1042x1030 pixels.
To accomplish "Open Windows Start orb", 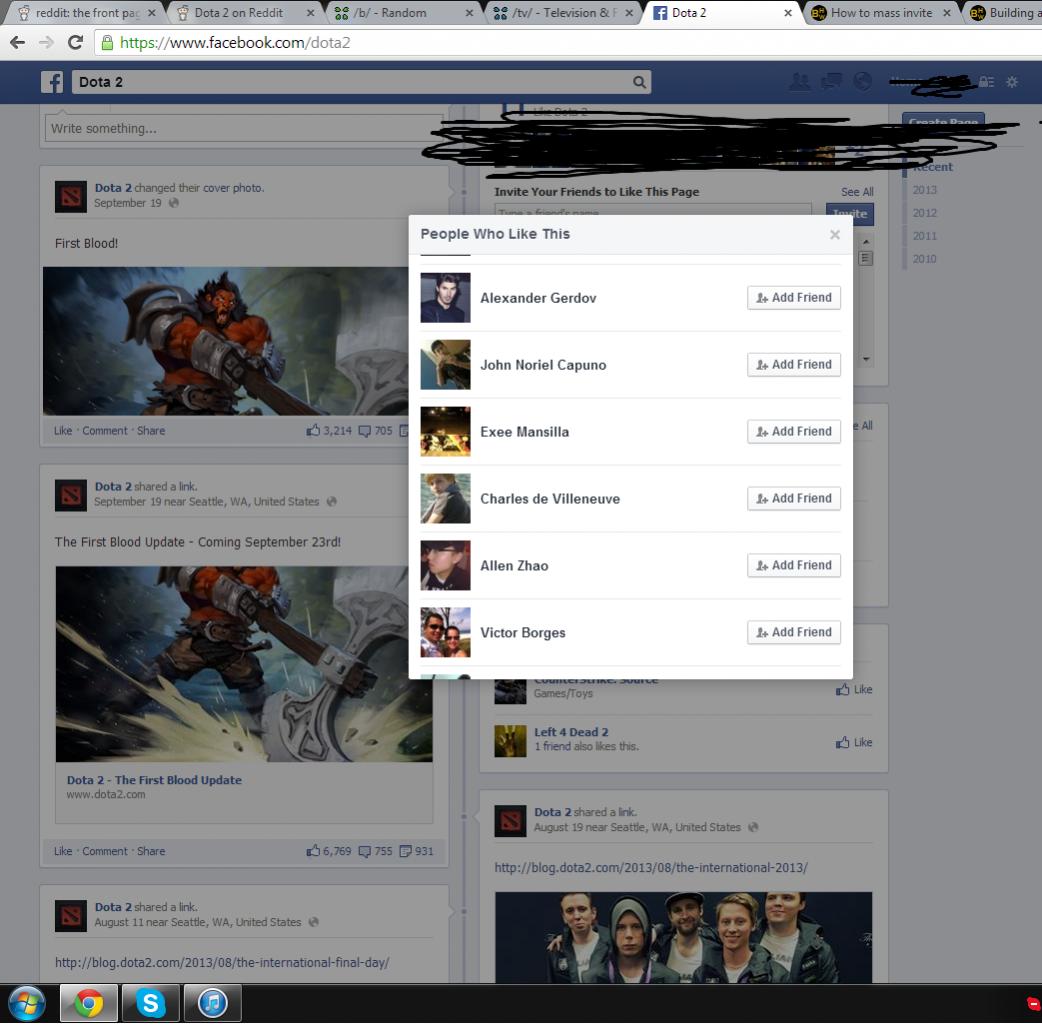I will (x=27, y=1003).
